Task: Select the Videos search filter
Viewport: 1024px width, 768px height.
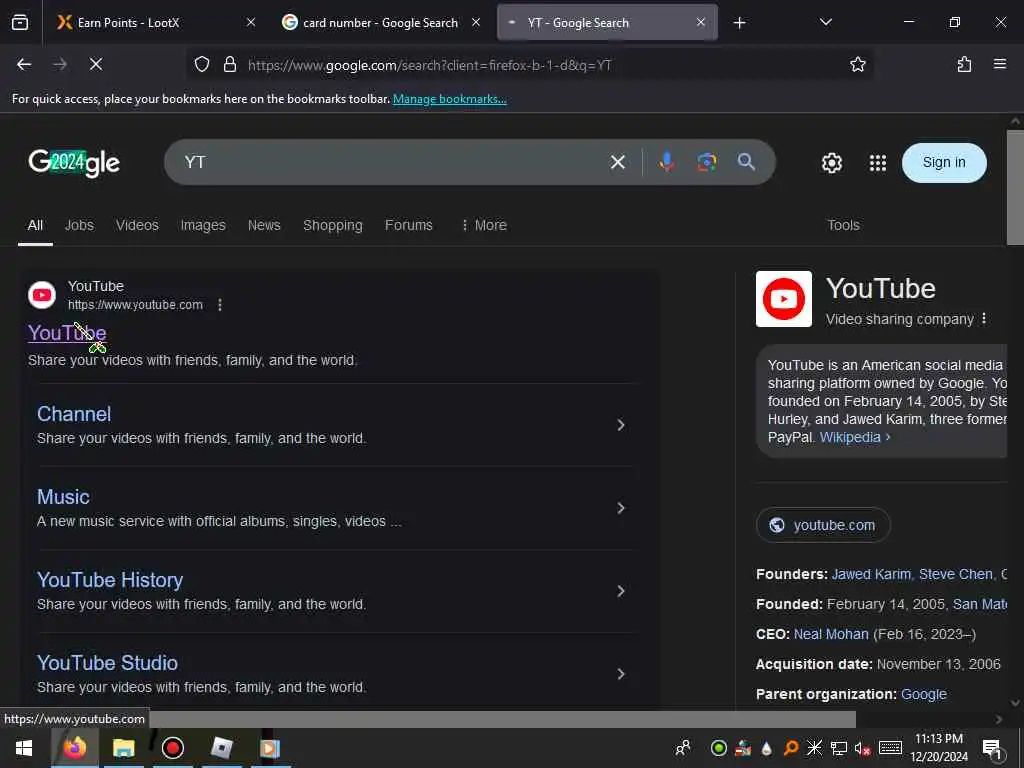Action: [x=137, y=225]
